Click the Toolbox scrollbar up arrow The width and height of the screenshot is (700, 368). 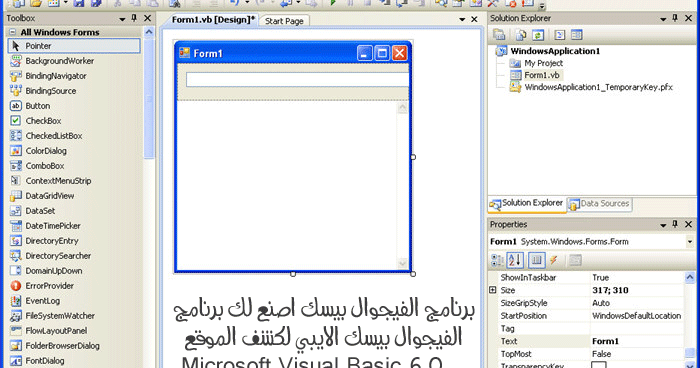click(149, 32)
